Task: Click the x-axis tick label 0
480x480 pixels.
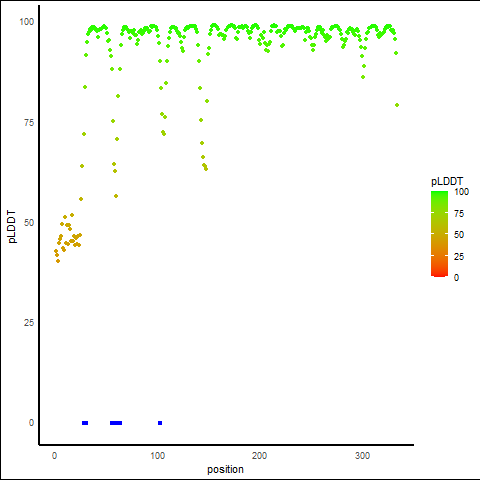Action: [x=54, y=456]
